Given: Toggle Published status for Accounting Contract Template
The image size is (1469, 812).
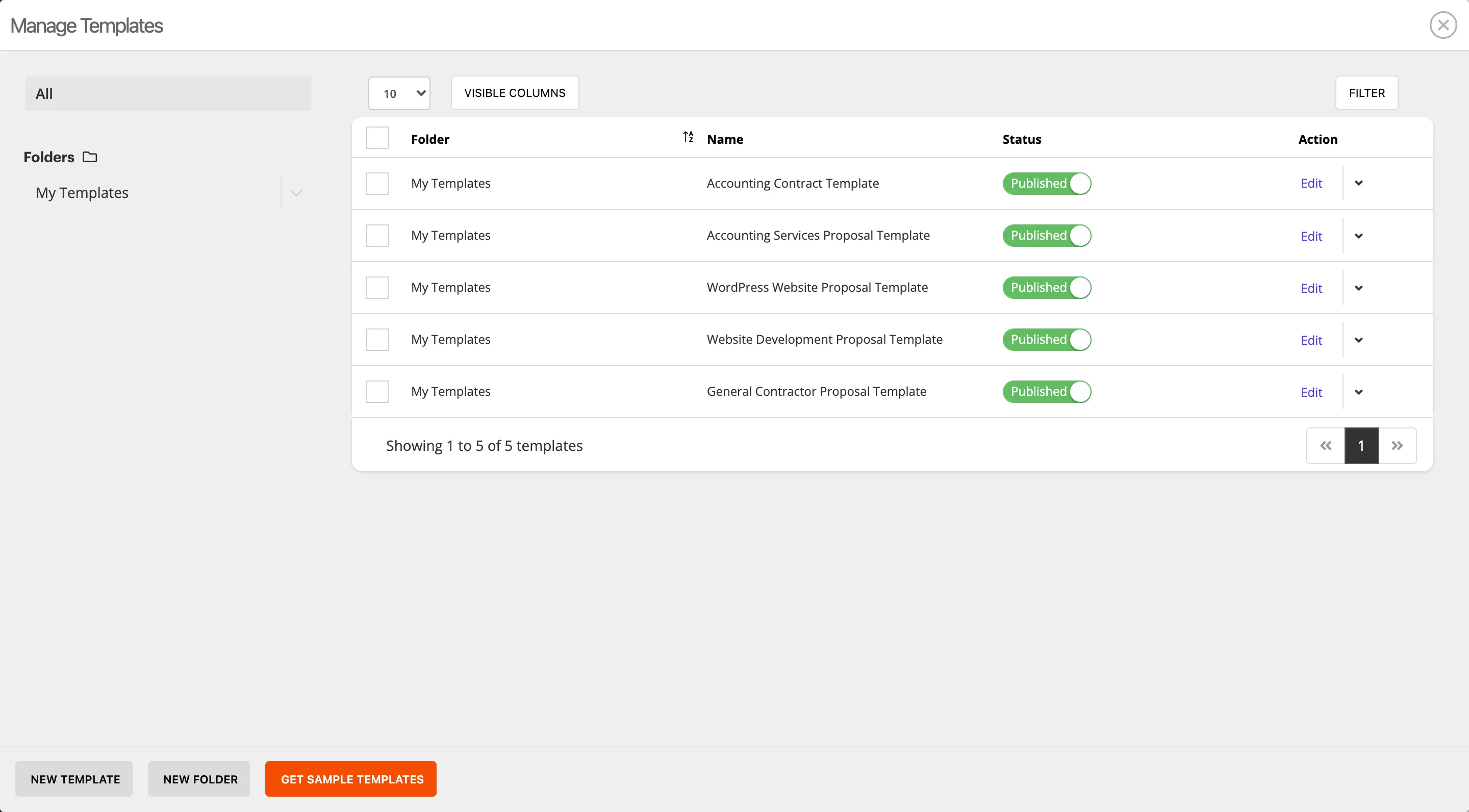Looking at the screenshot, I should pos(1047,183).
